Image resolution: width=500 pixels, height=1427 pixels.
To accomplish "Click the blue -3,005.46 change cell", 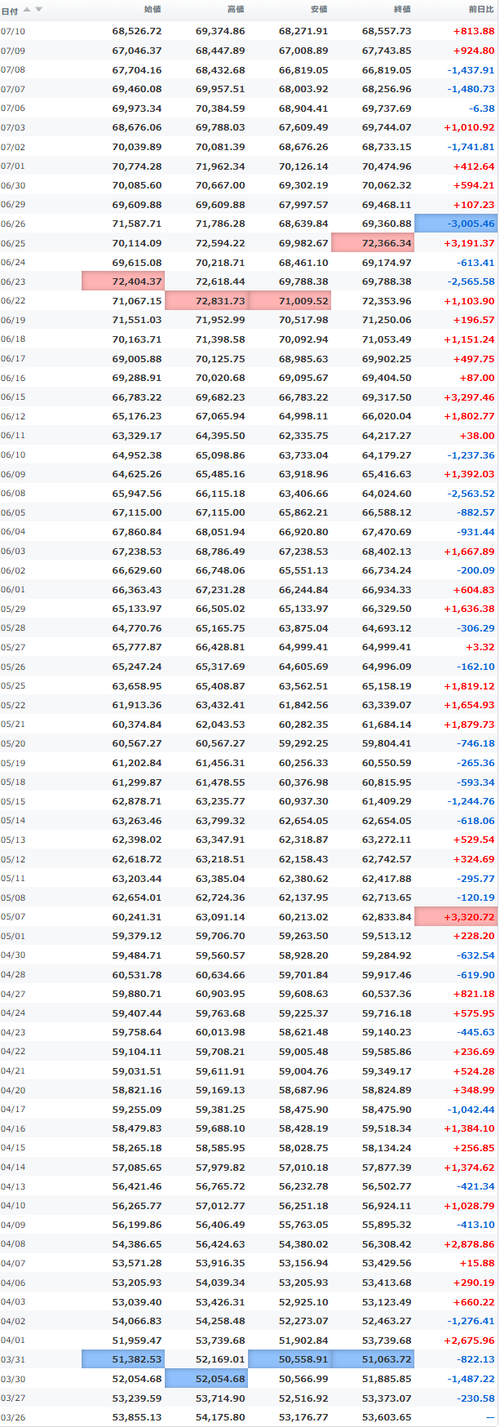I will pyautogui.click(x=455, y=224).
